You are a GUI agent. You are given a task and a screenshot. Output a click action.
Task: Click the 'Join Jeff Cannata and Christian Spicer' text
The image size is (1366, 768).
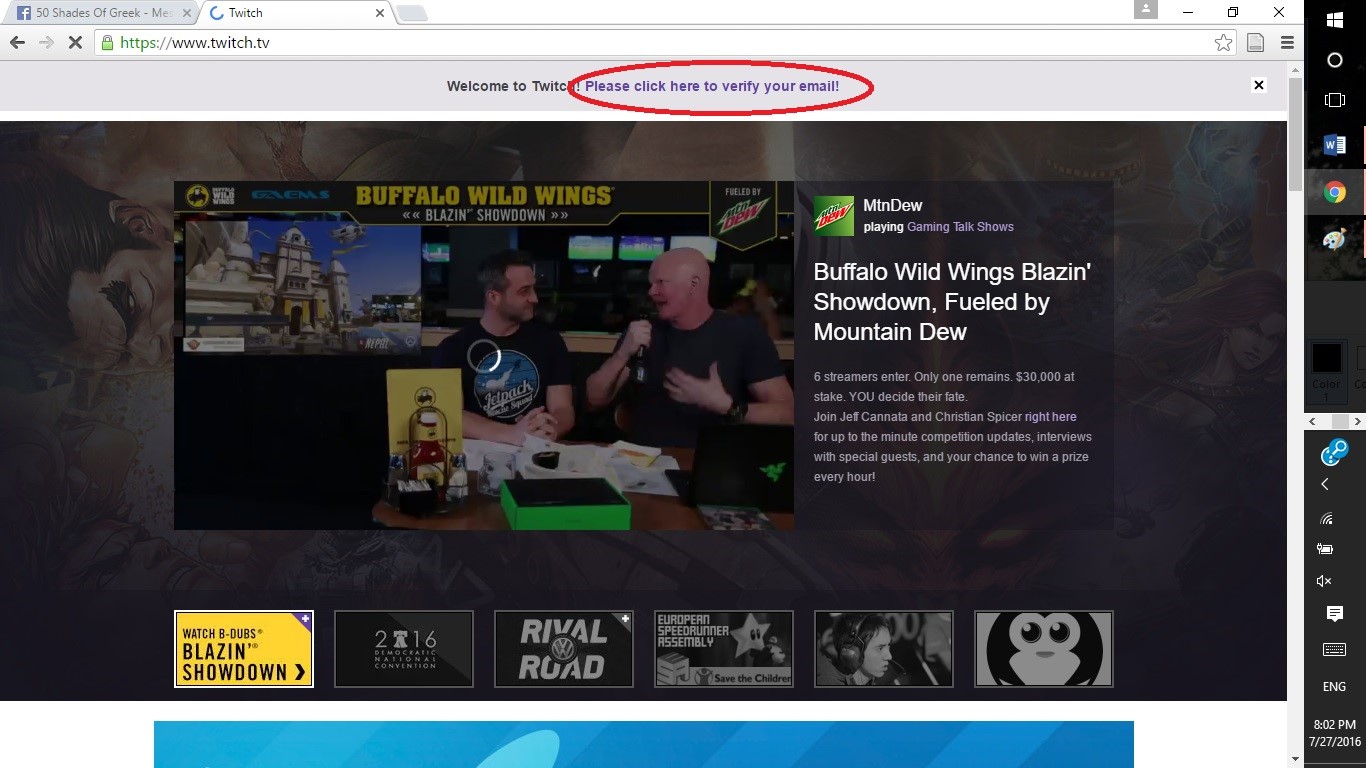point(917,417)
